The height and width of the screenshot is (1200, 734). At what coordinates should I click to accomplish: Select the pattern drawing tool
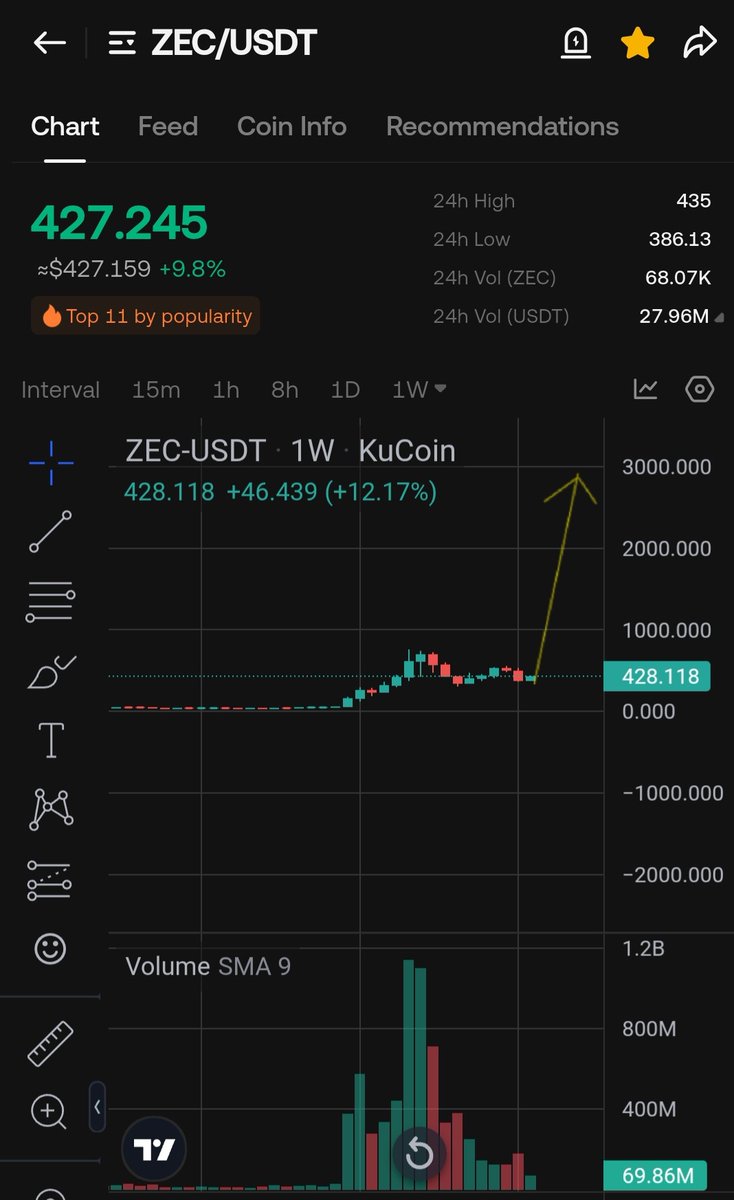51,808
